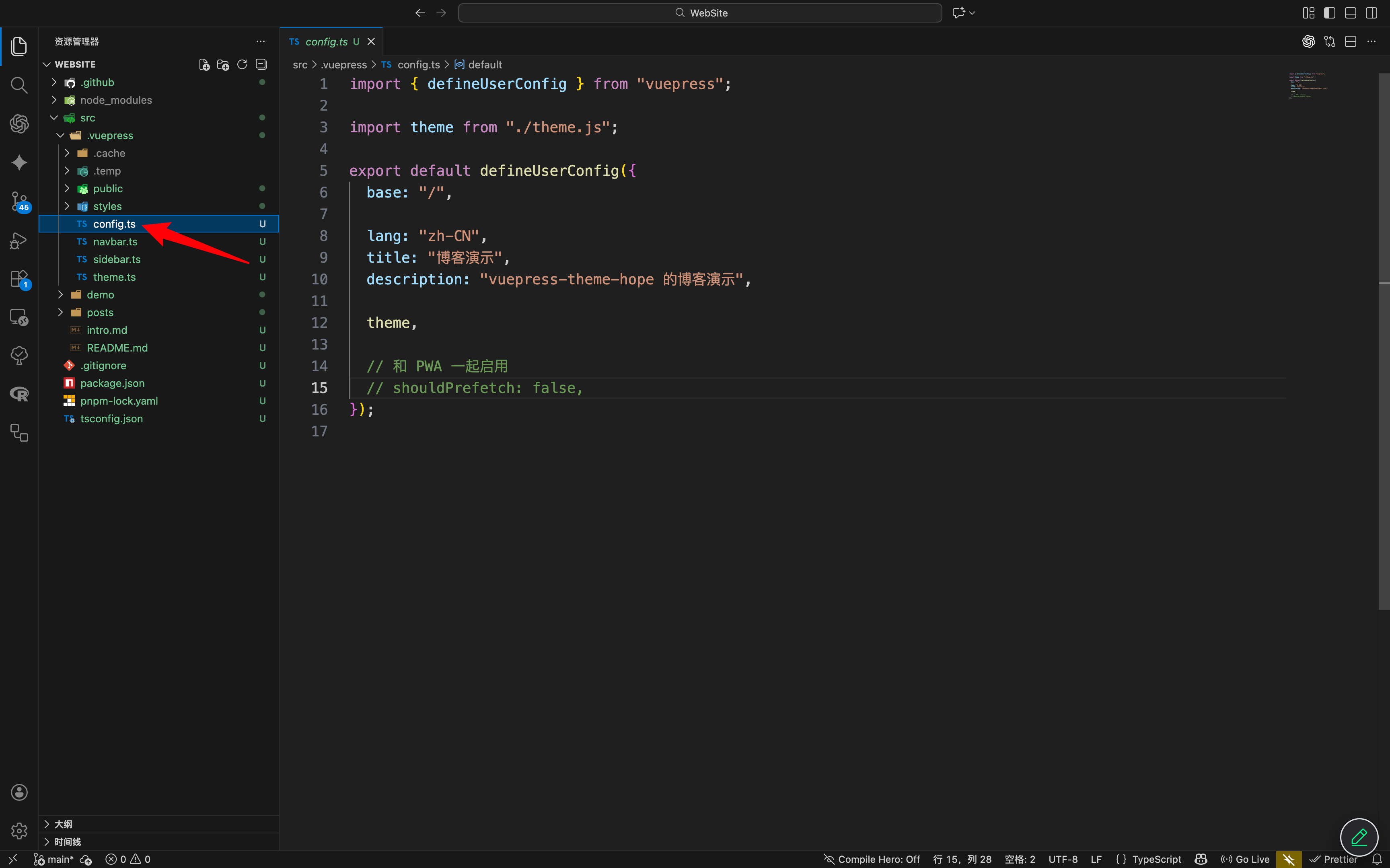Open the Explorer view in activity bar
The height and width of the screenshot is (868, 1390).
click(19, 46)
